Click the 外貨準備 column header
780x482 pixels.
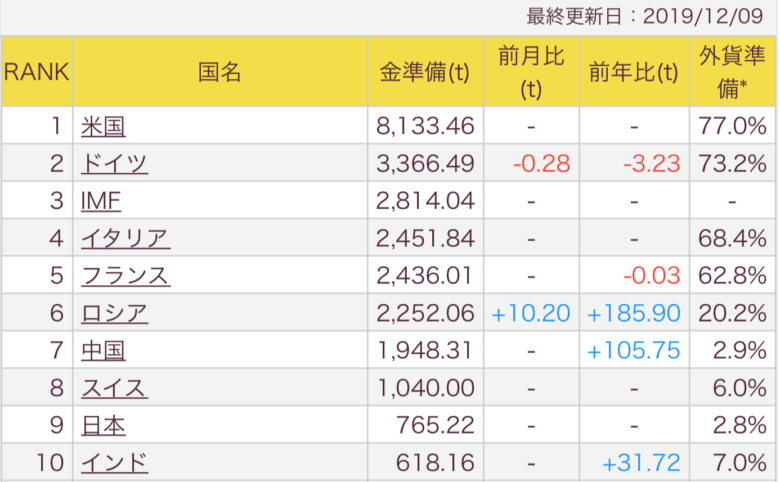coord(732,72)
